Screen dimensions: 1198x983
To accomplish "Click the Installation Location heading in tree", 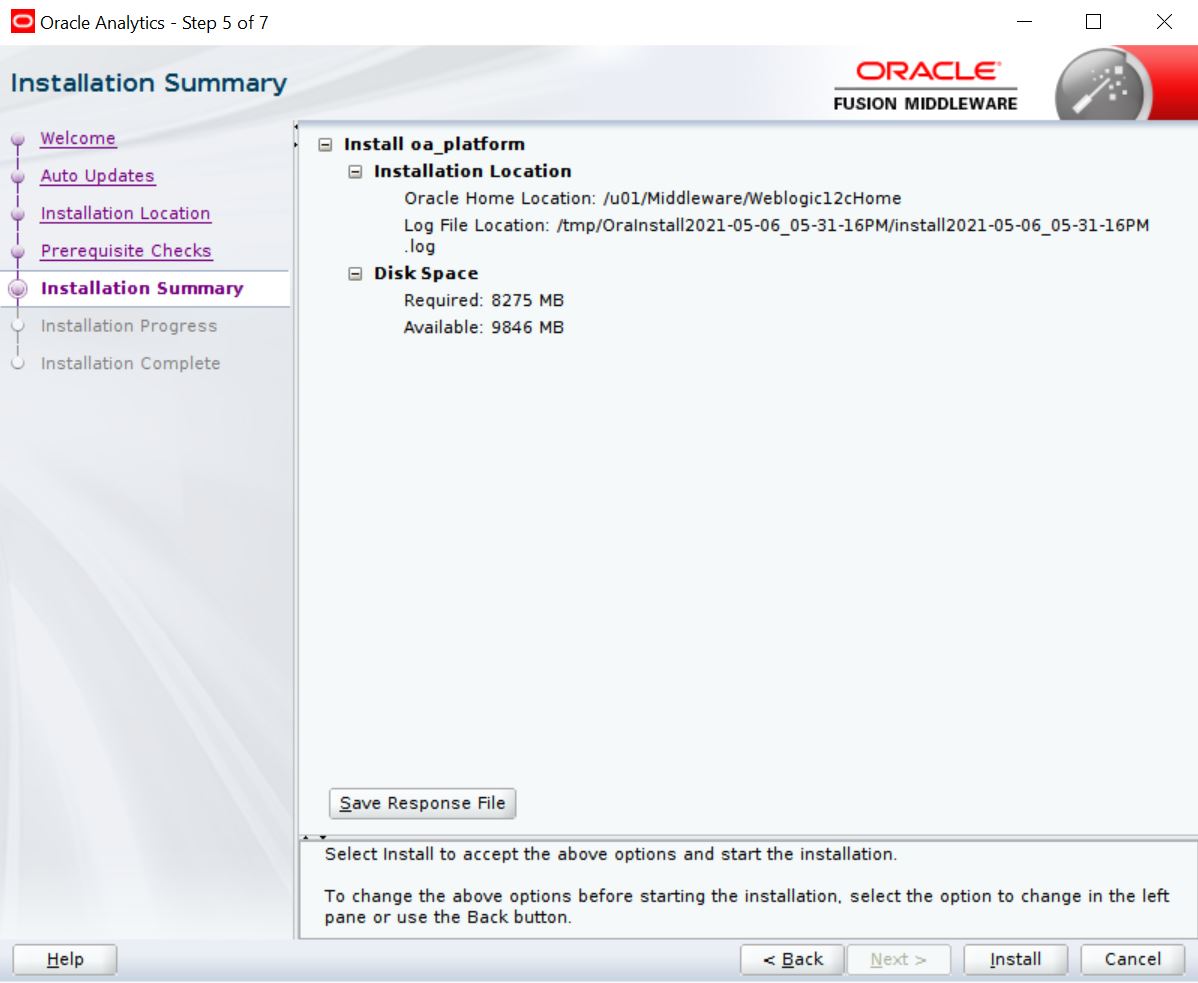I will (472, 171).
